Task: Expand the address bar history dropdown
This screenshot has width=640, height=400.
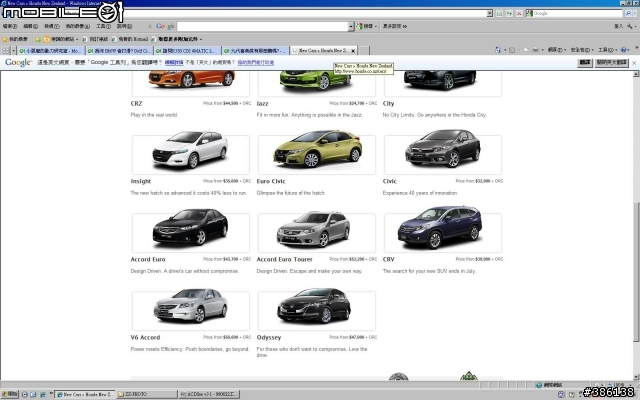Action: (489, 13)
